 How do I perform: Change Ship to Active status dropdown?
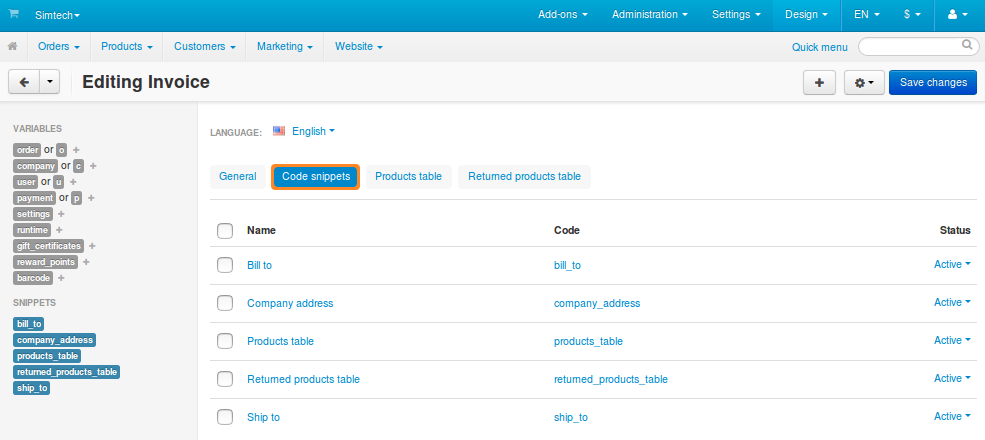tap(952, 416)
